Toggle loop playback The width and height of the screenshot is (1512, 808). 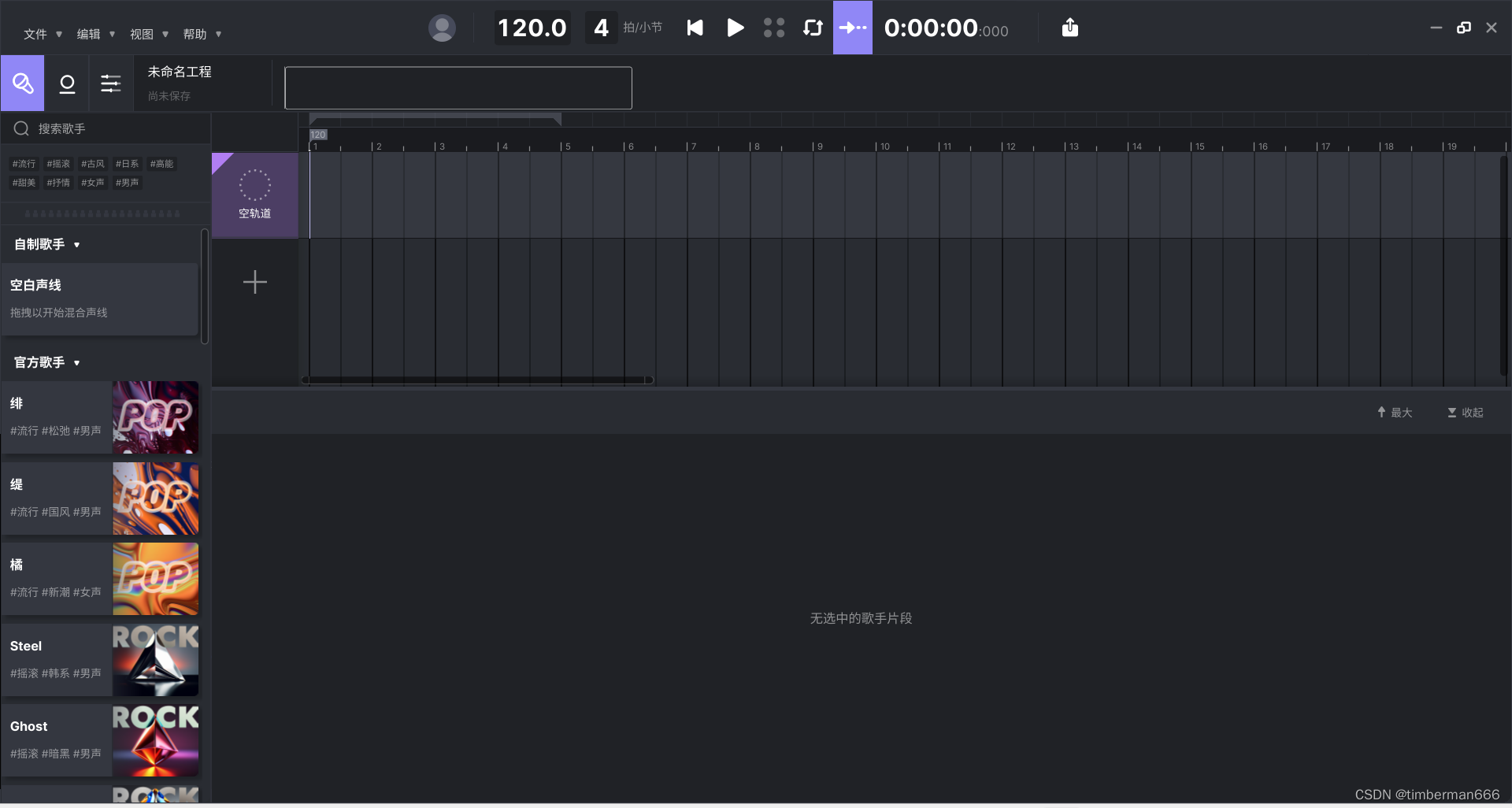[813, 28]
